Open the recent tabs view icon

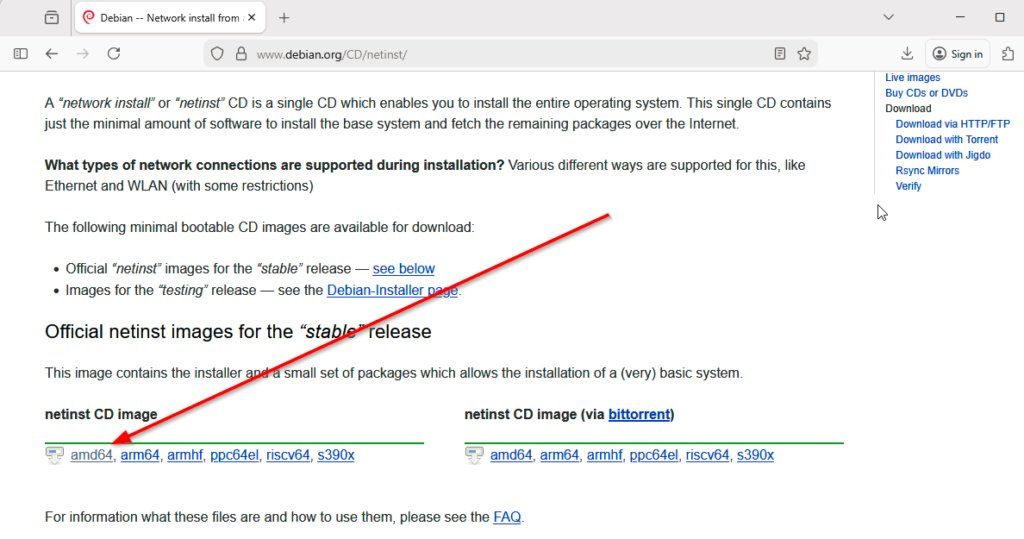coord(51,18)
